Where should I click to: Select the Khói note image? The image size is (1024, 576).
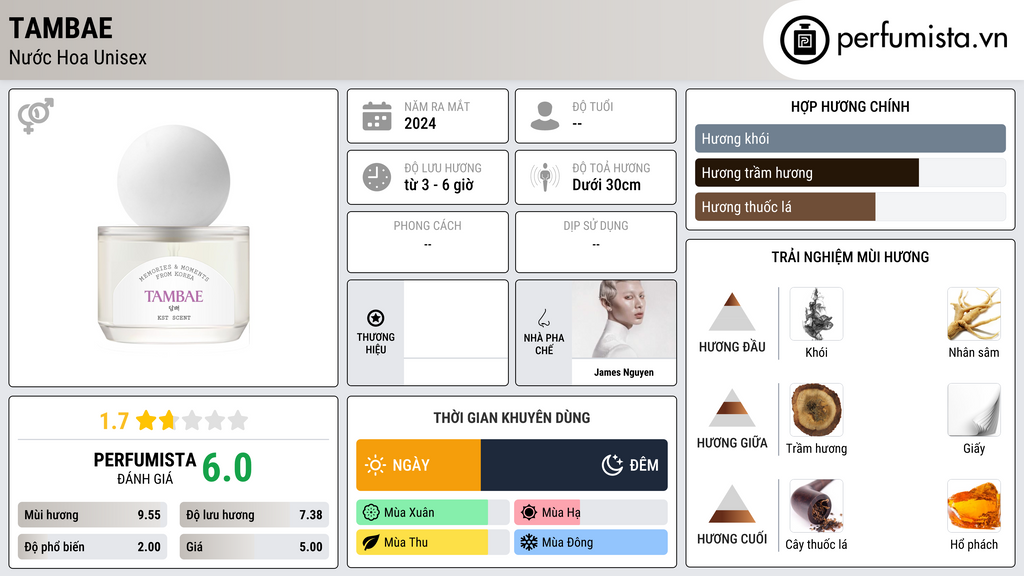(x=816, y=314)
